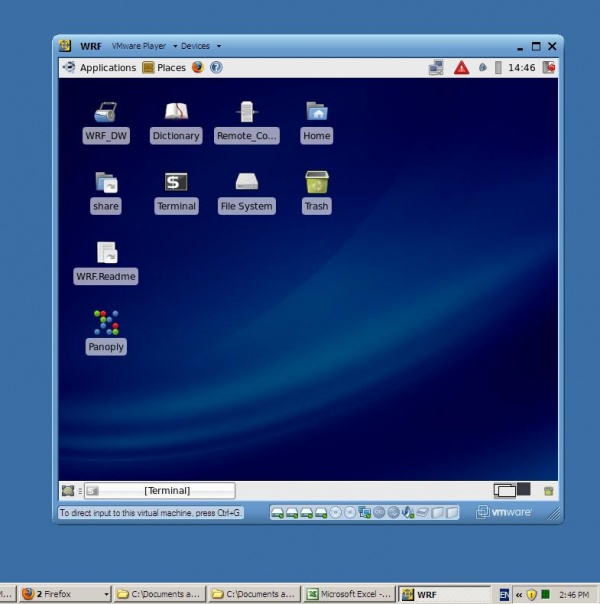Expand the Firefox taskbar group dropdown
600x604 pixels.
[x=106, y=594]
